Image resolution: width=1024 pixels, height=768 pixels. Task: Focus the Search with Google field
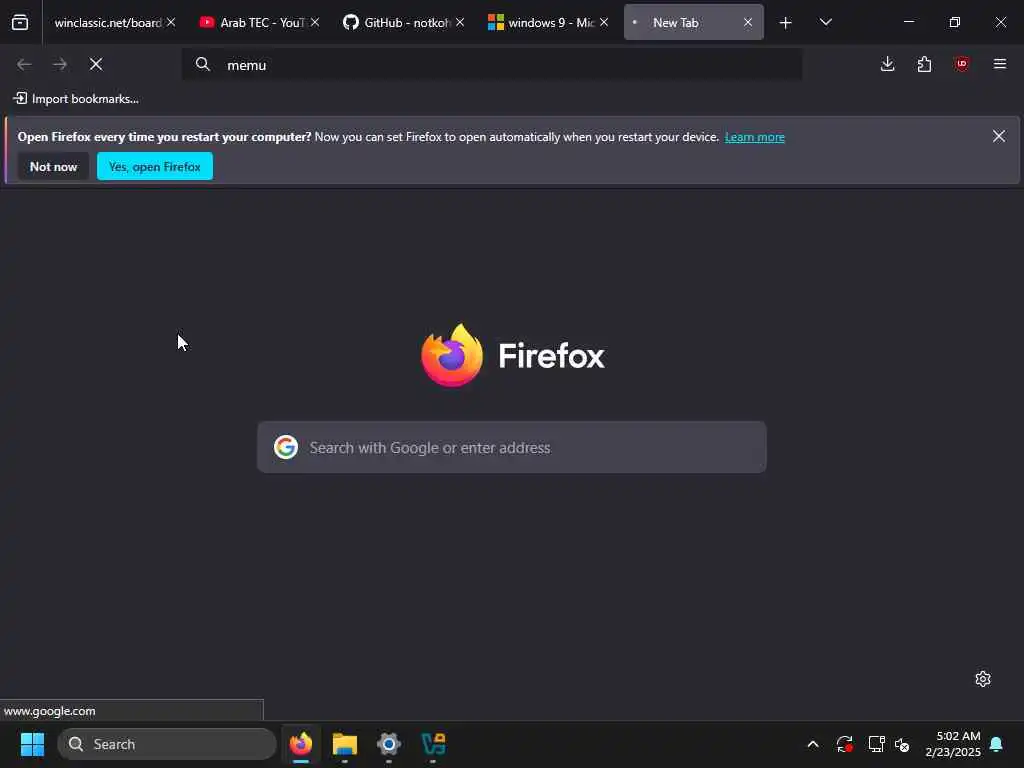point(512,447)
